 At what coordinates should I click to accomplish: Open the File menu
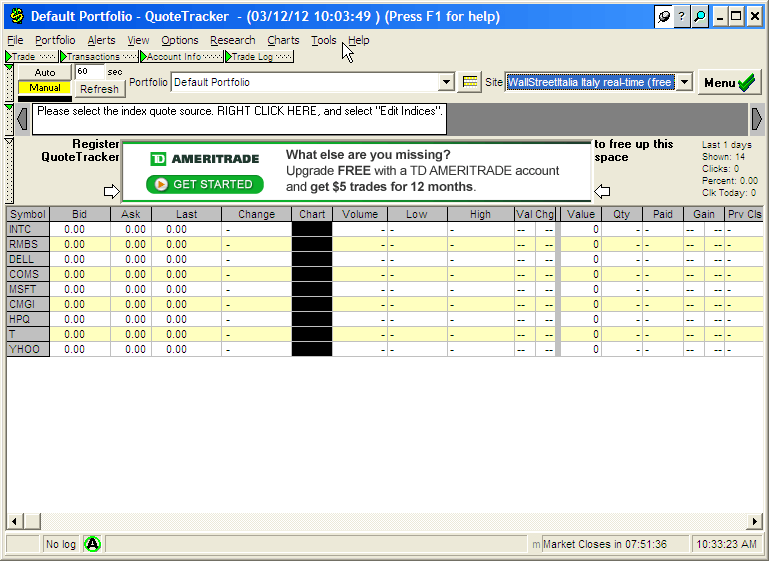pyautogui.click(x=15, y=40)
